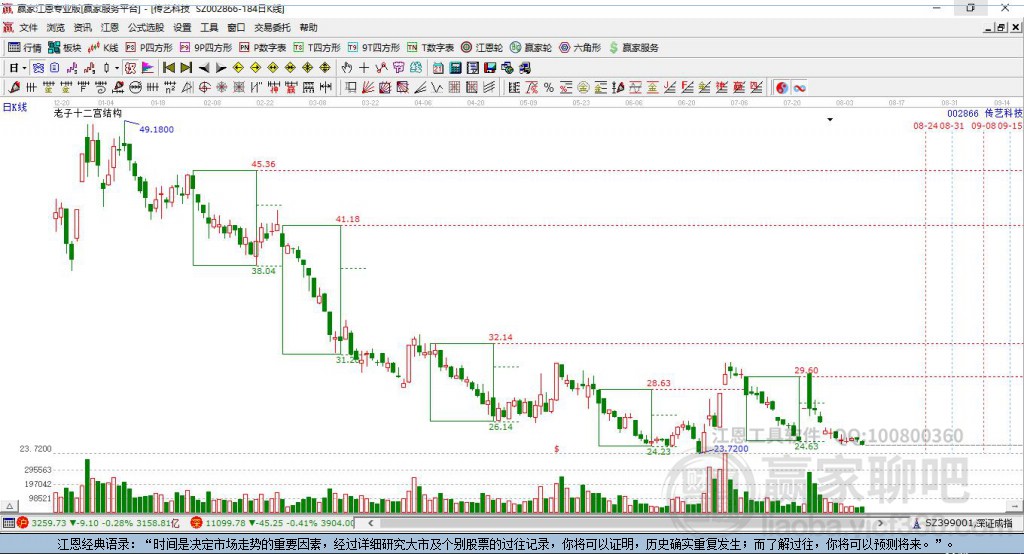Open 赢家服务 service link

(x=634, y=48)
